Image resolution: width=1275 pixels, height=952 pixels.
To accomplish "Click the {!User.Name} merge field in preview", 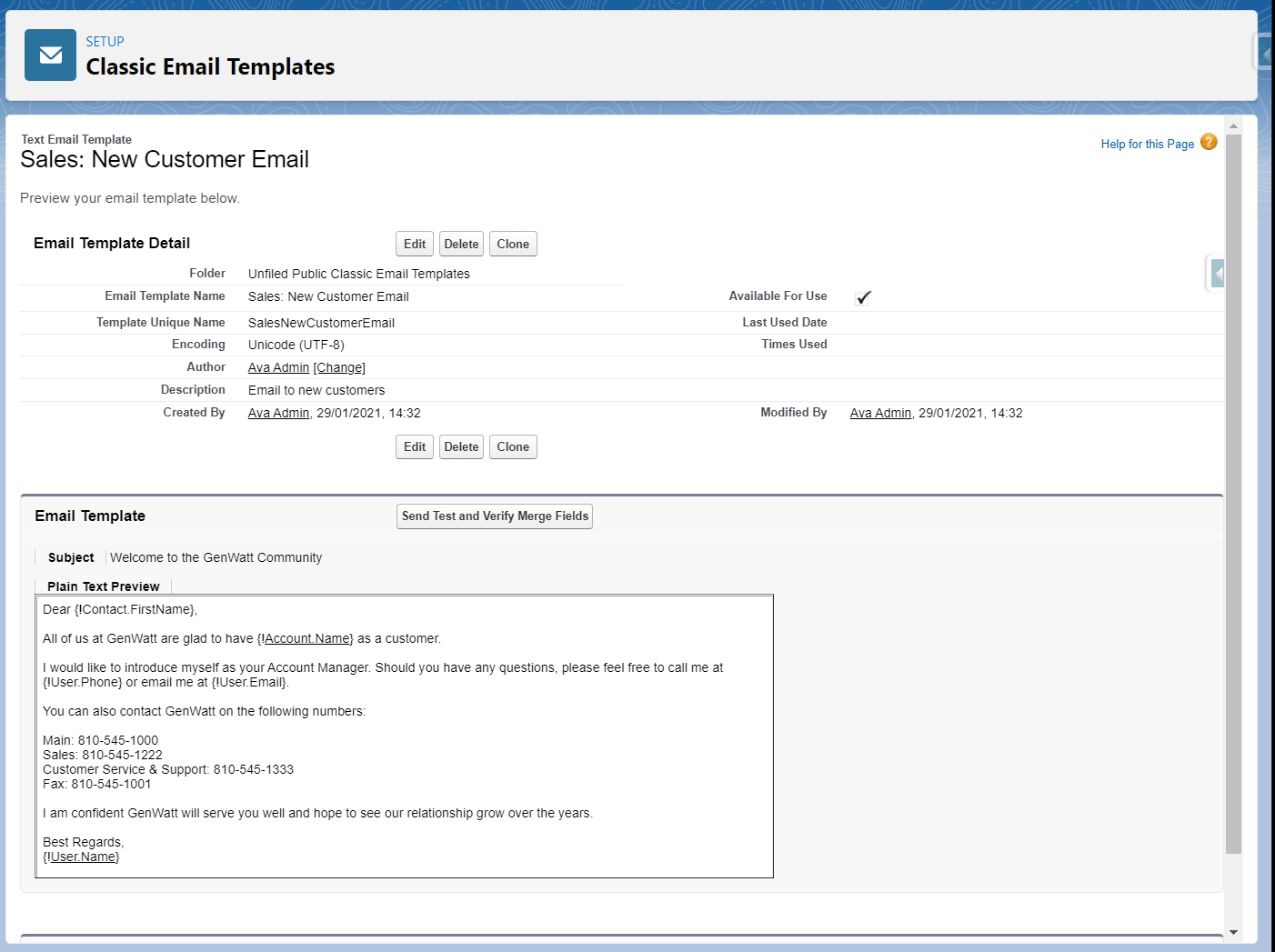I will 81,857.
